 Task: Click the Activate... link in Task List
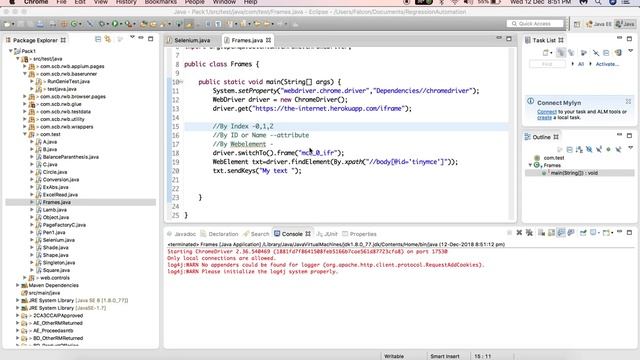point(607,64)
